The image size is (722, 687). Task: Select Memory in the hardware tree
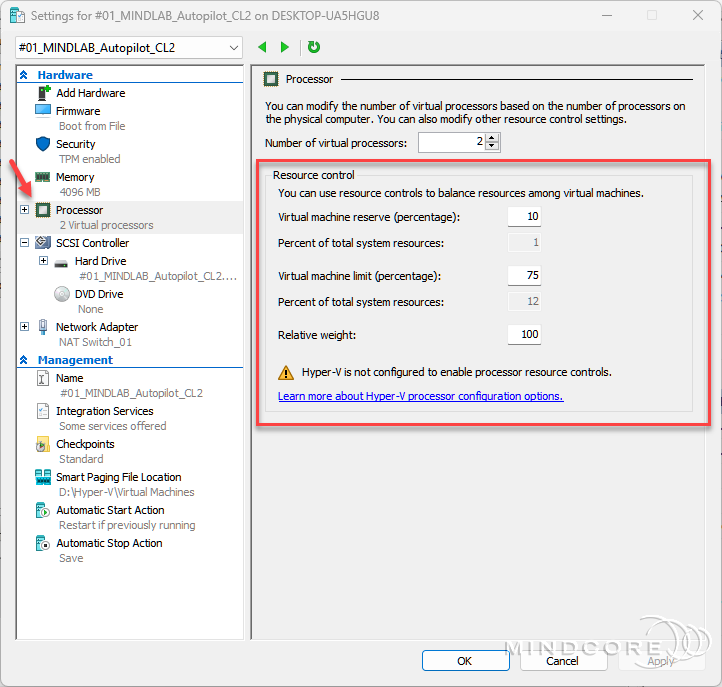click(75, 177)
